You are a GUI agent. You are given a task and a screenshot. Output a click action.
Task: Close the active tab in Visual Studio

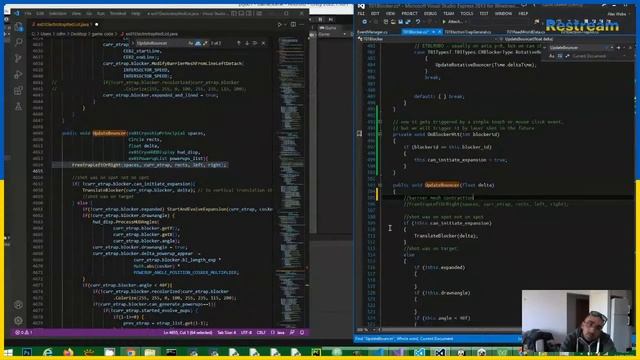point(440,32)
